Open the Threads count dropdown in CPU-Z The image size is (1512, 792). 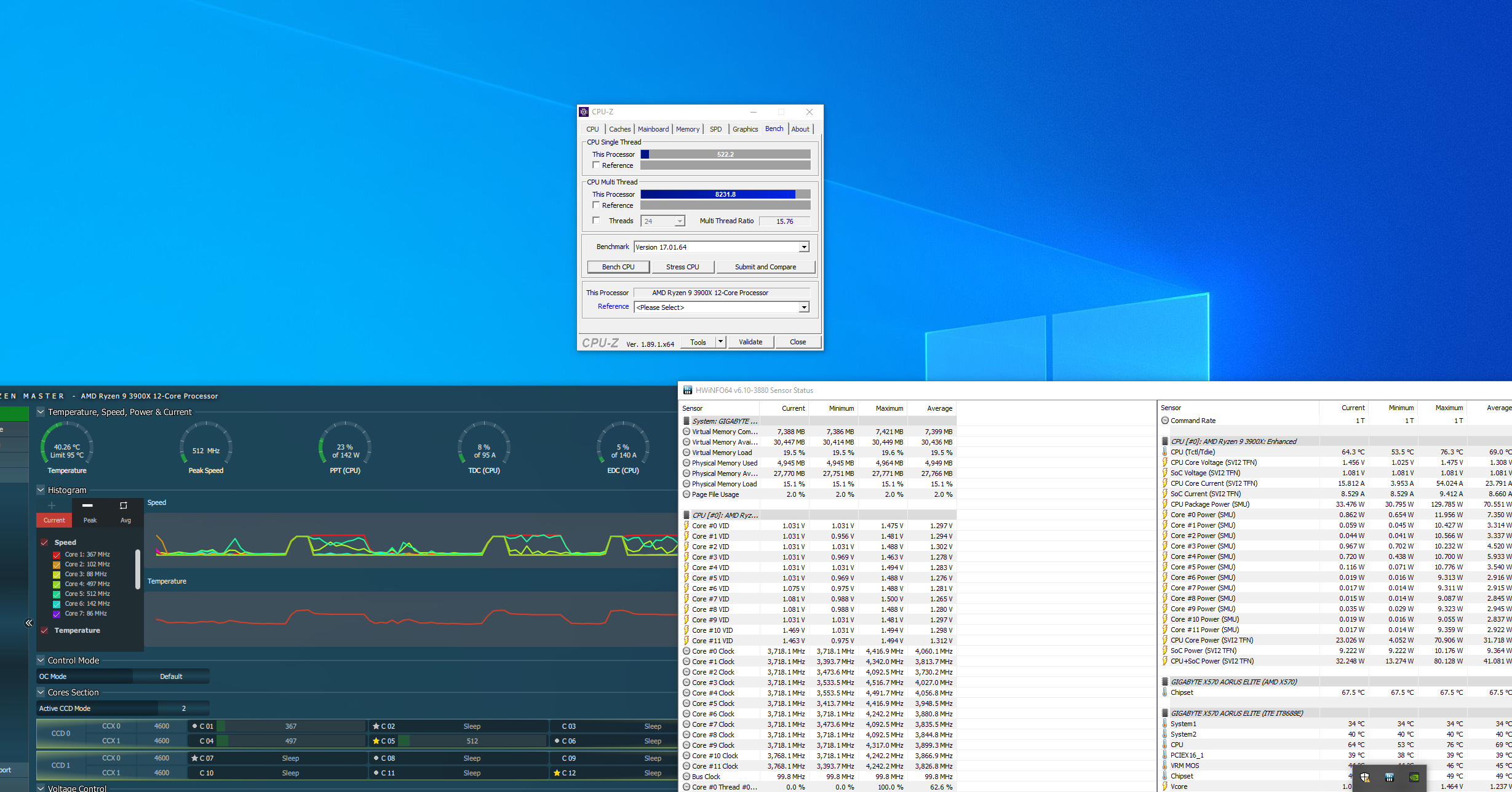pyautogui.click(x=680, y=221)
